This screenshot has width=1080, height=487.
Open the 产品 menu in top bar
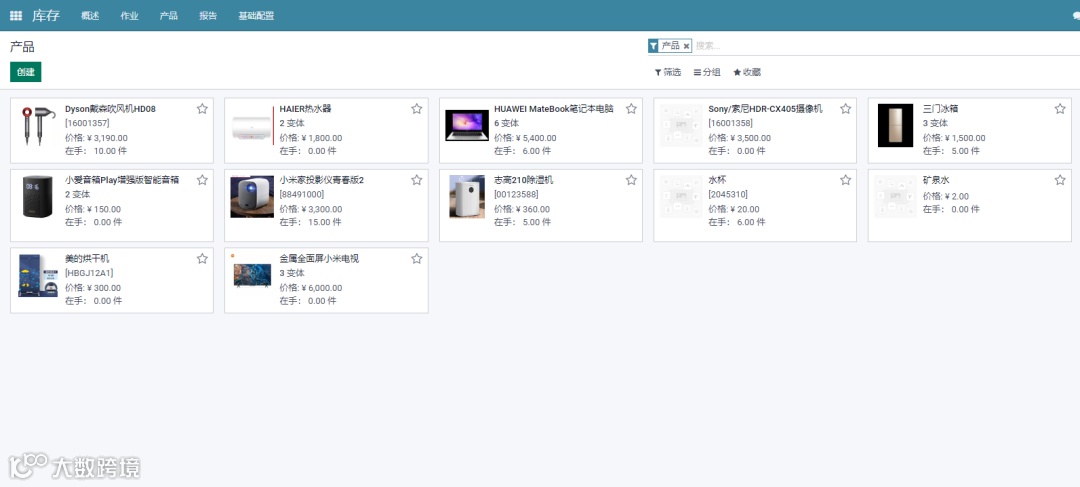point(169,16)
